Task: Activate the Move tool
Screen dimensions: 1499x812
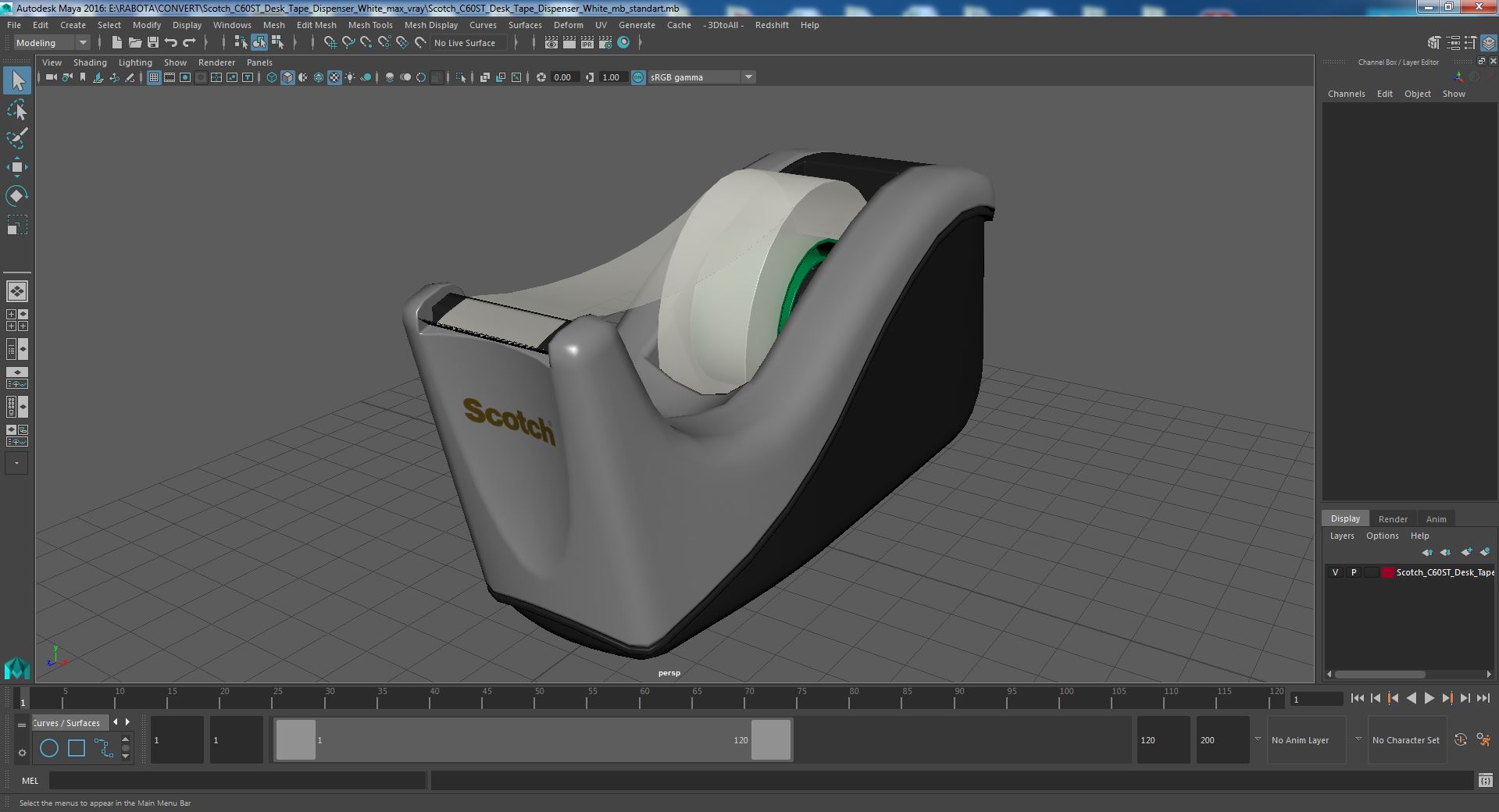Action: [x=17, y=167]
